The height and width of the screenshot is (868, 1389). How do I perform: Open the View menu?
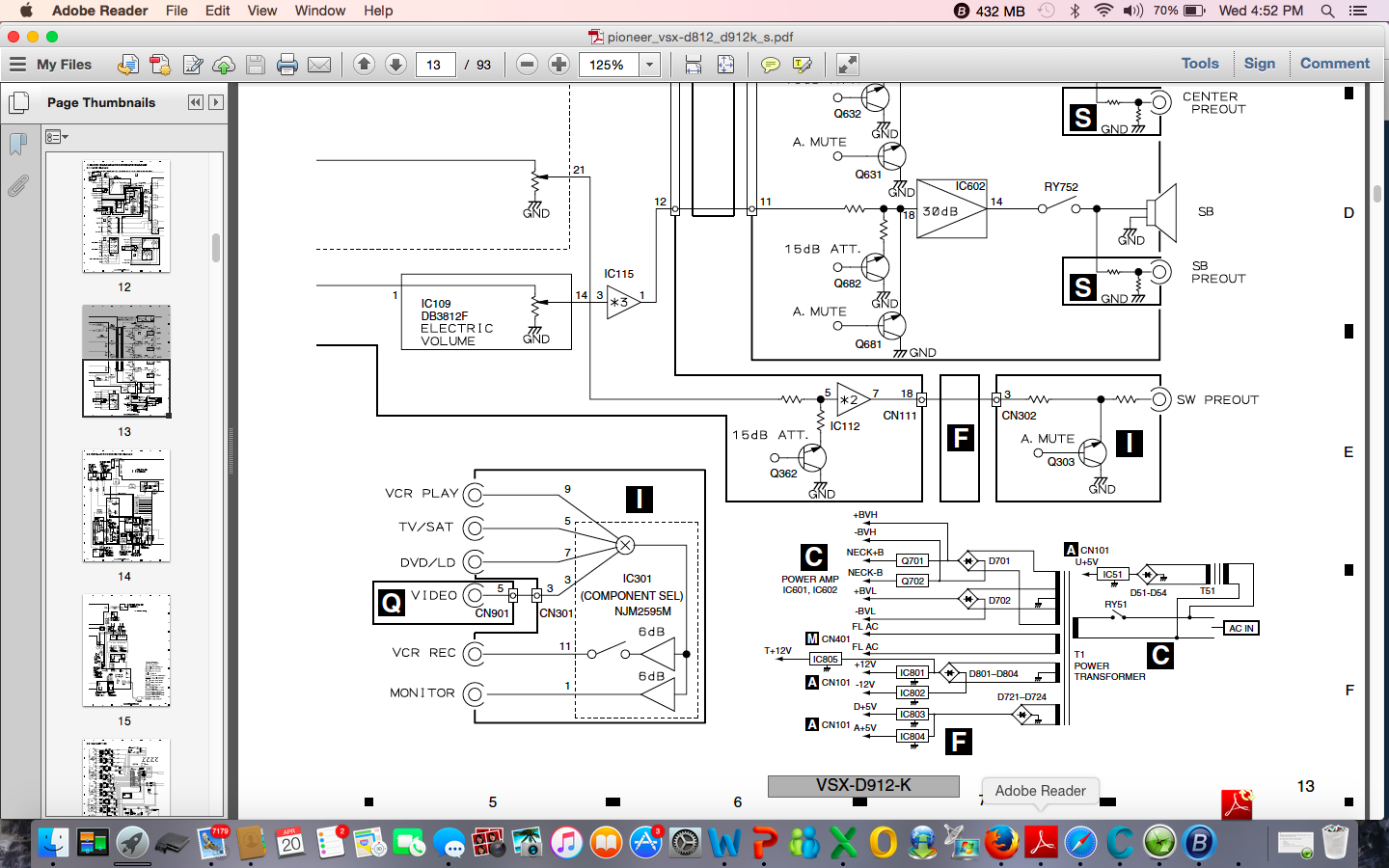click(261, 11)
